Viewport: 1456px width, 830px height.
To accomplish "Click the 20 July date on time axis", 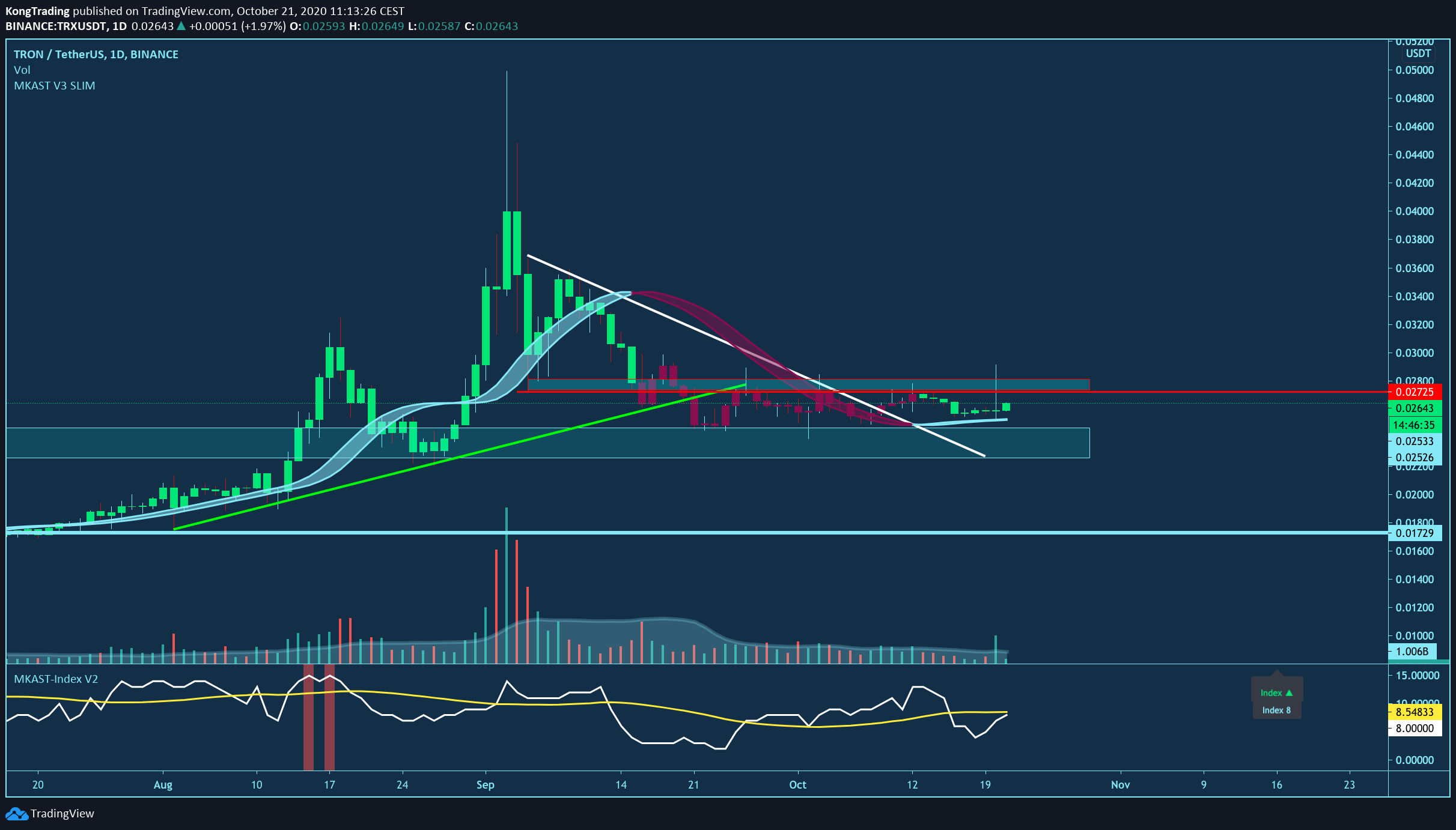I will coord(38,785).
